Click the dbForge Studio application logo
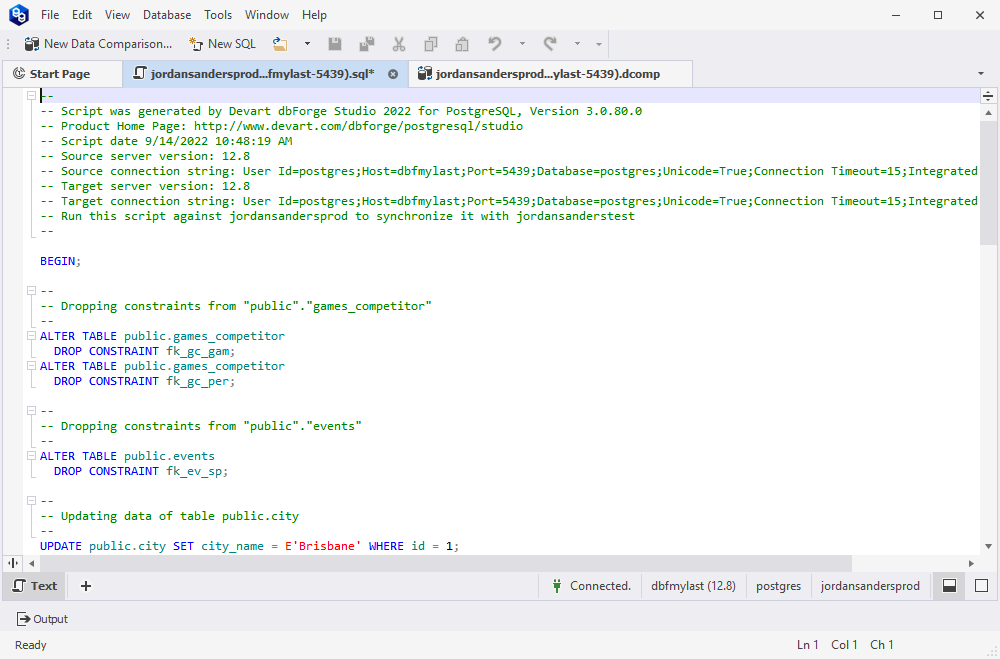Screen dimensions: 1000x659 click(18, 15)
